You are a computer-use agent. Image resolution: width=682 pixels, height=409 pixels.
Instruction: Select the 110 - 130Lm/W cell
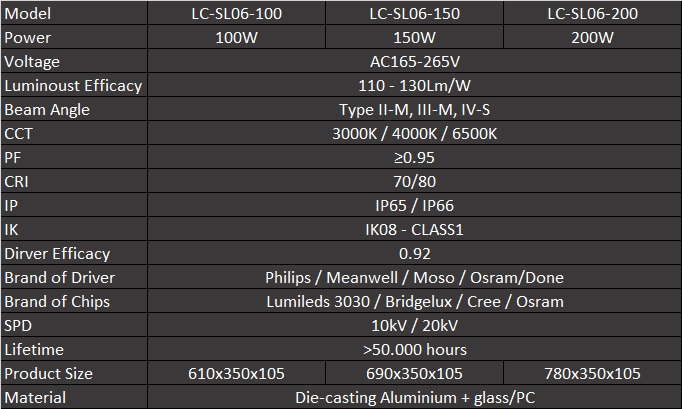click(414, 86)
